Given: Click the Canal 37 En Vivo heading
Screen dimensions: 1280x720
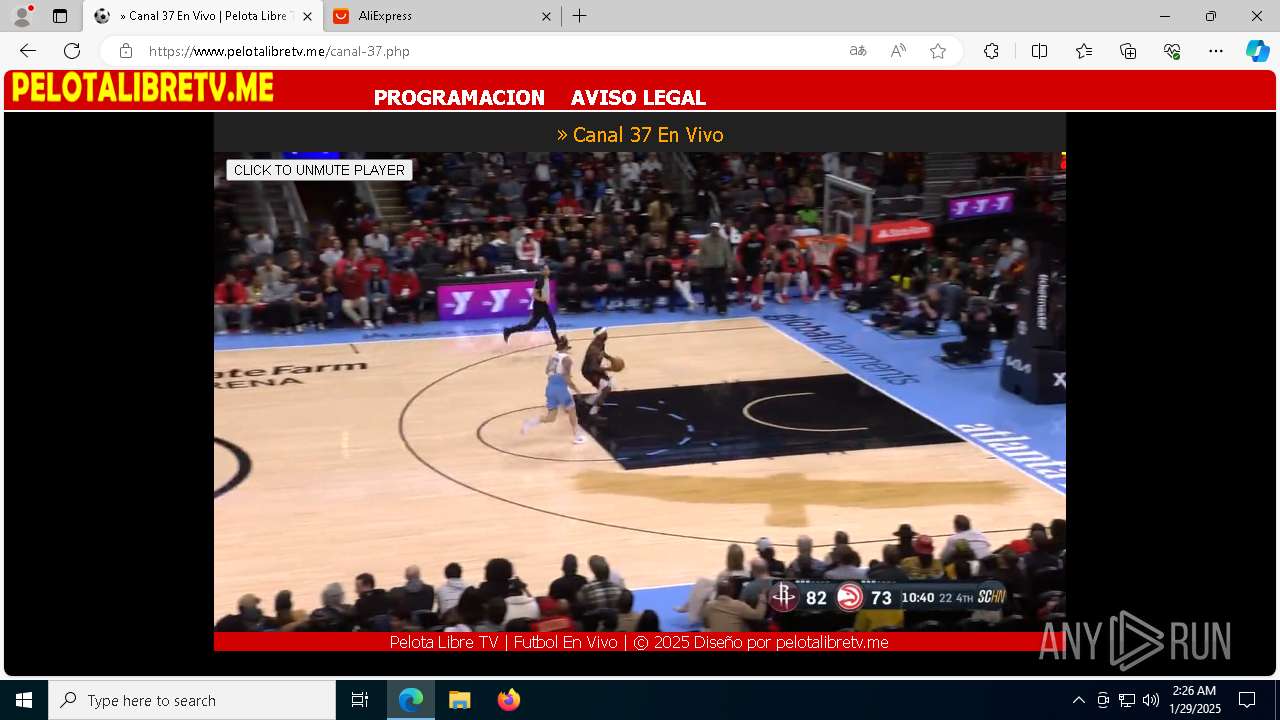Looking at the screenshot, I should coord(640,134).
